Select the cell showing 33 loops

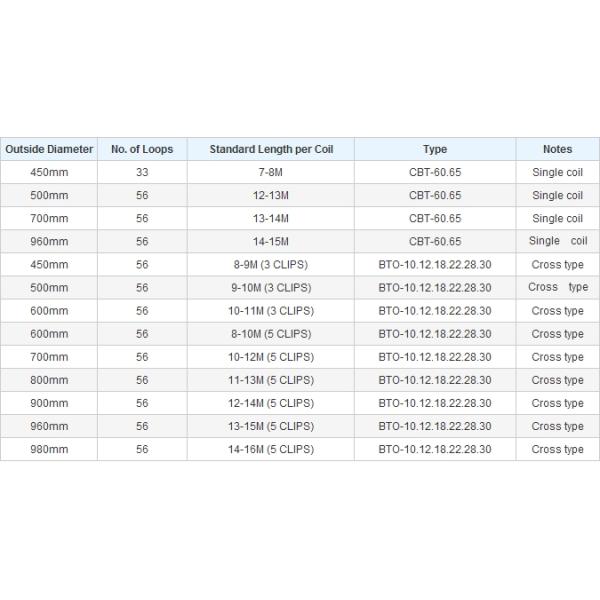click(142, 172)
